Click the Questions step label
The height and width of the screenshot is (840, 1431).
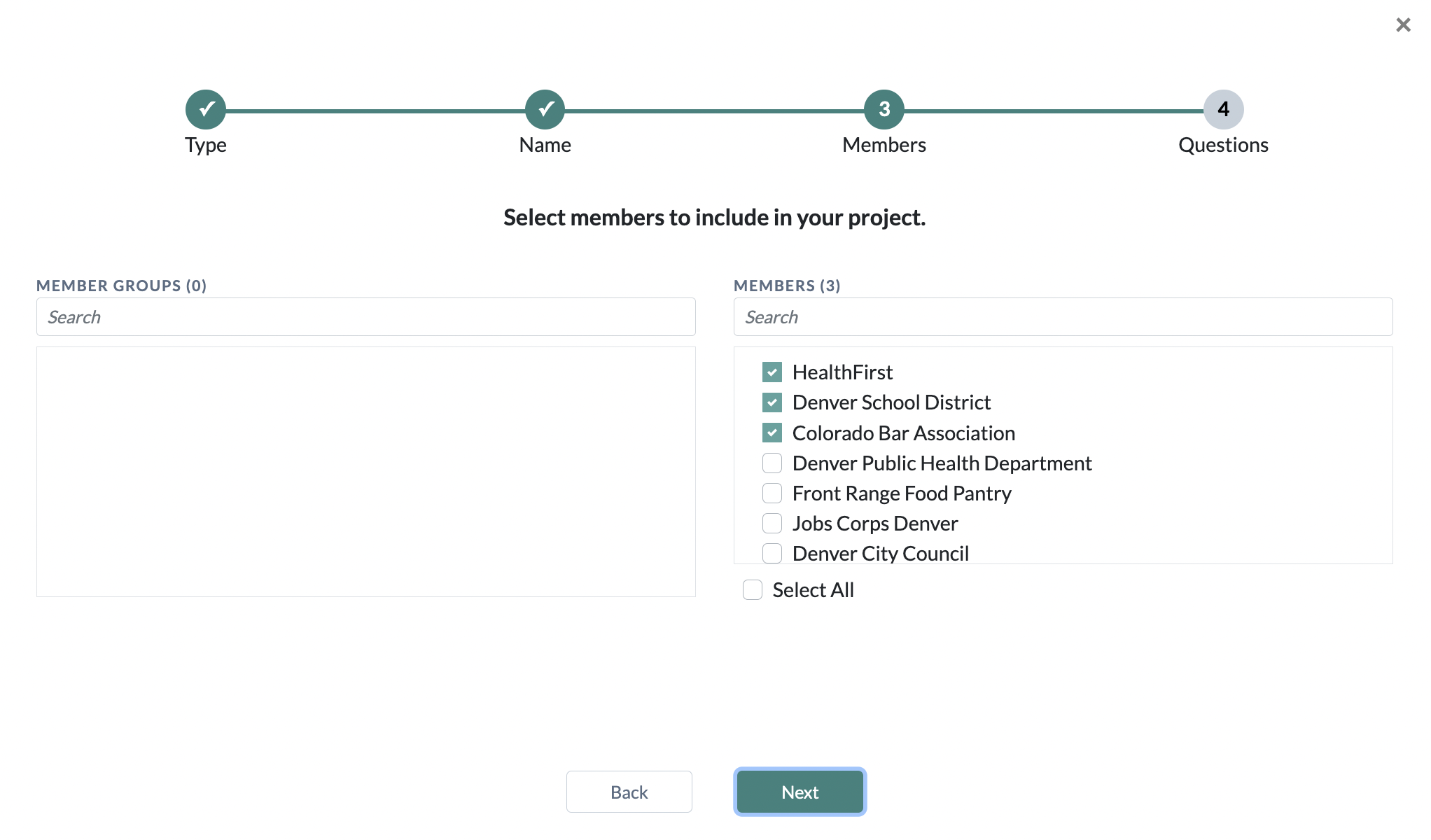click(x=1223, y=145)
